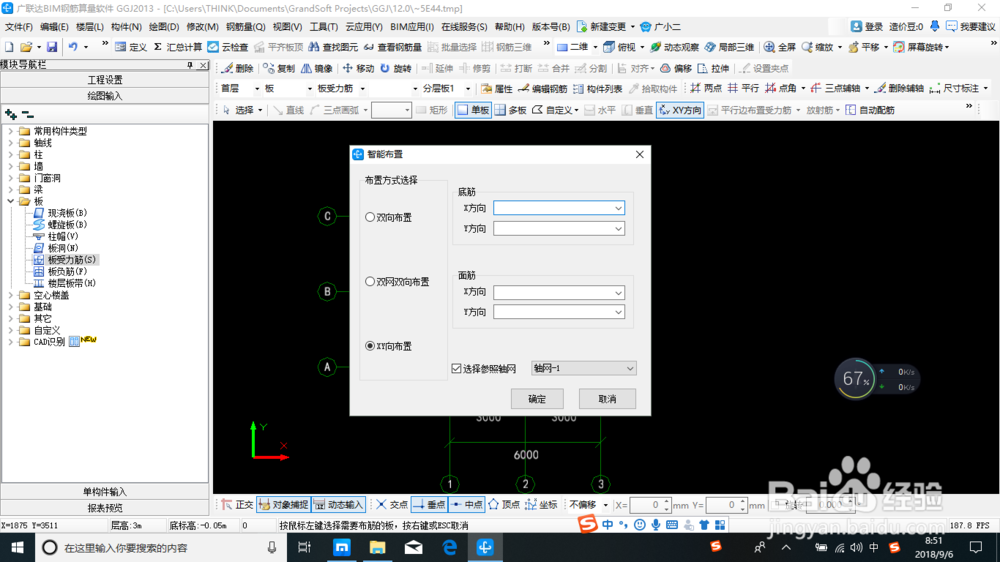
Task: Activate 动态观察 dynamic orbit view
Action: [x=674, y=47]
